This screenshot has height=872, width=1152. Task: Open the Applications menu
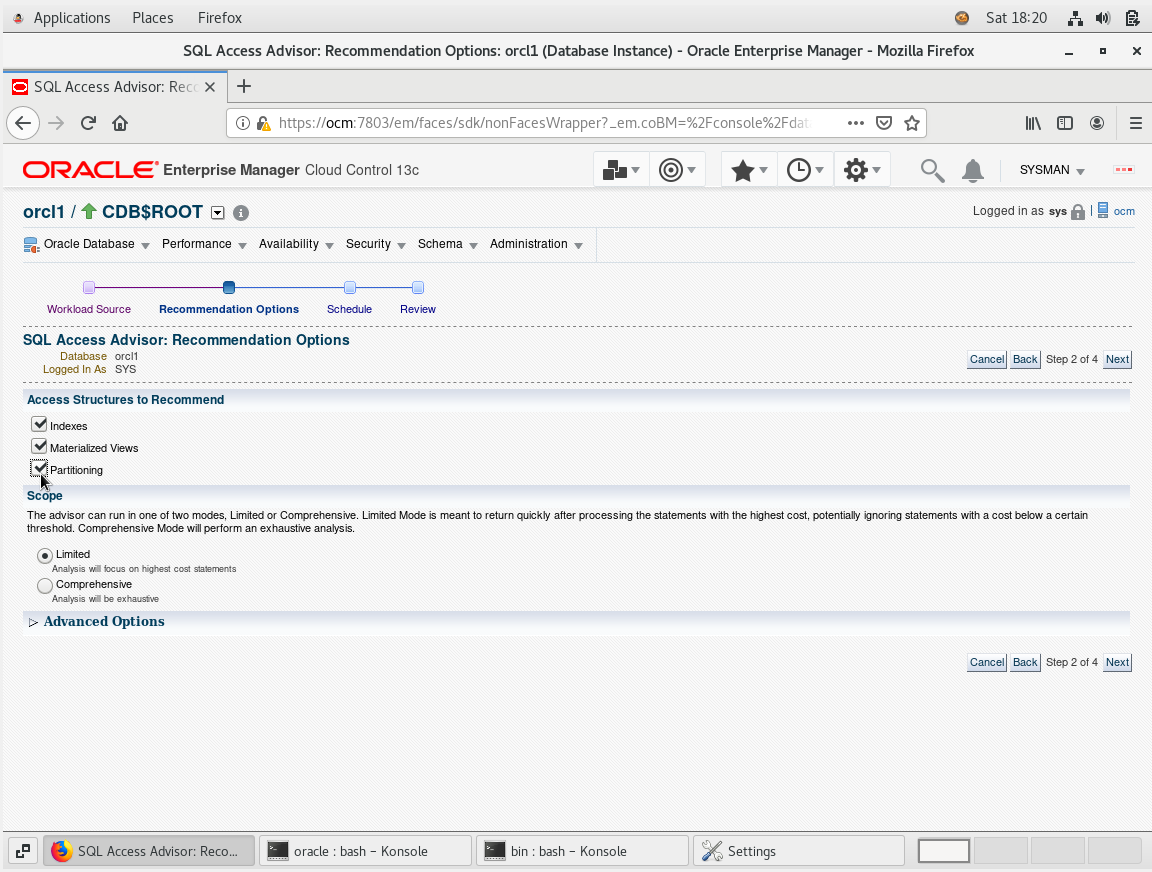point(71,18)
